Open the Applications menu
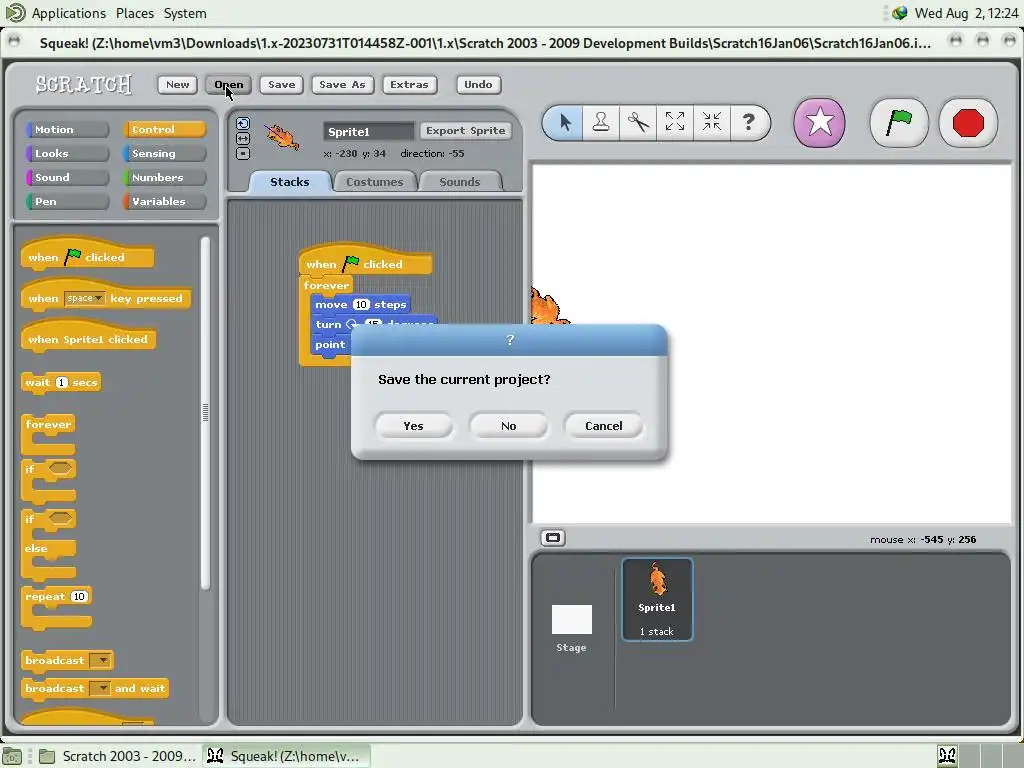This screenshot has height=768, width=1024. click(x=68, y=13)
